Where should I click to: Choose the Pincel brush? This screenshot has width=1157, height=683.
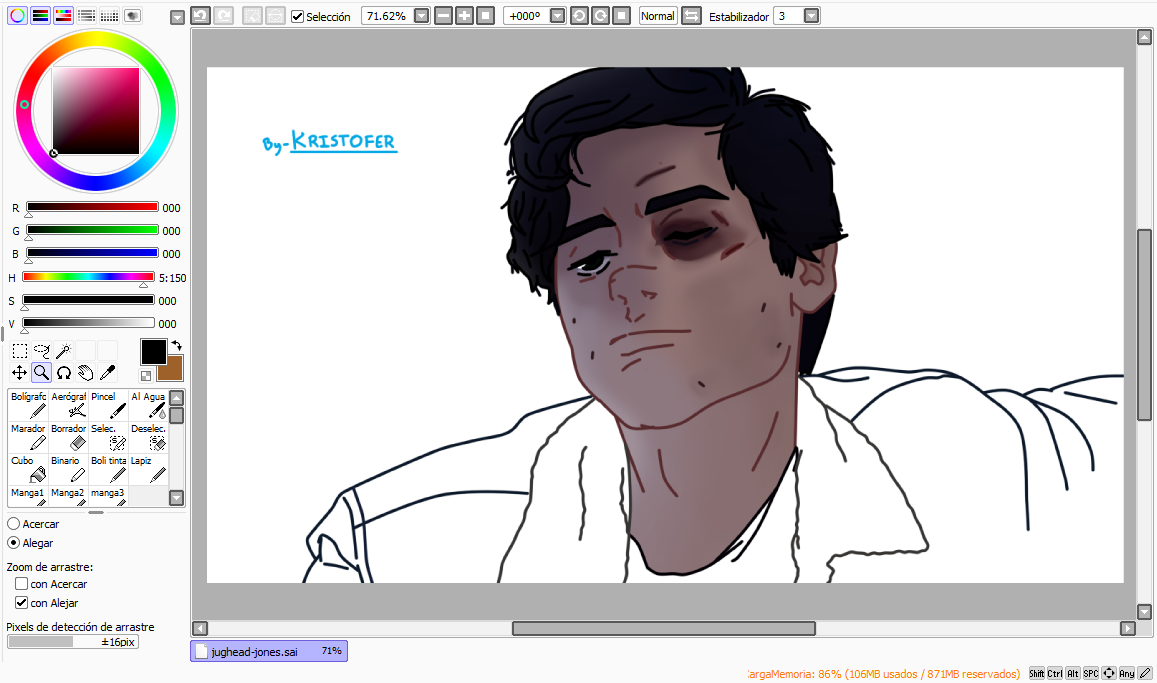[108, 406]
